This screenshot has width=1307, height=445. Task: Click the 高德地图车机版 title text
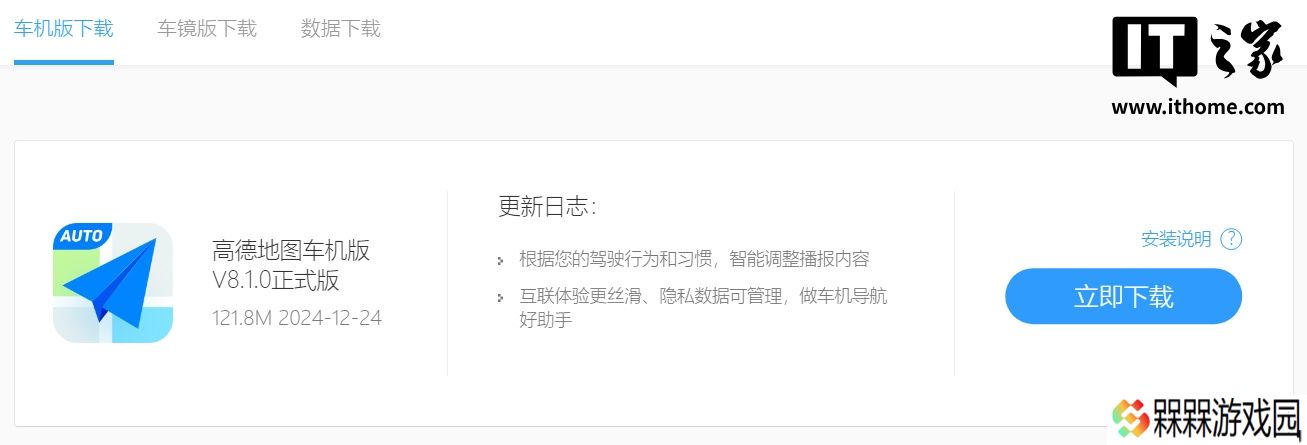(291, 250)
